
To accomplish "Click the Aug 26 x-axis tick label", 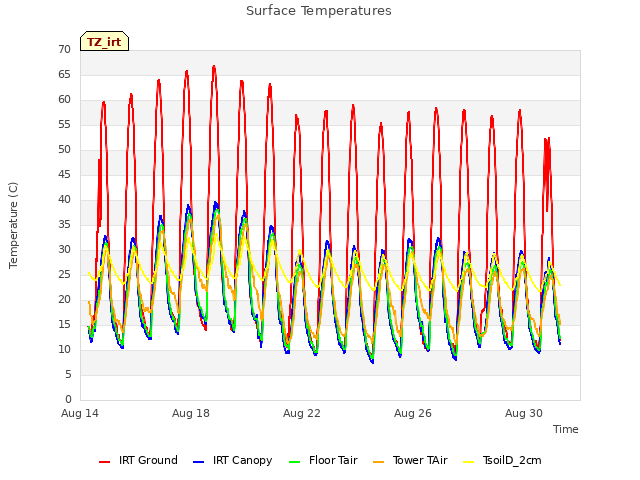I will point(413,413).
